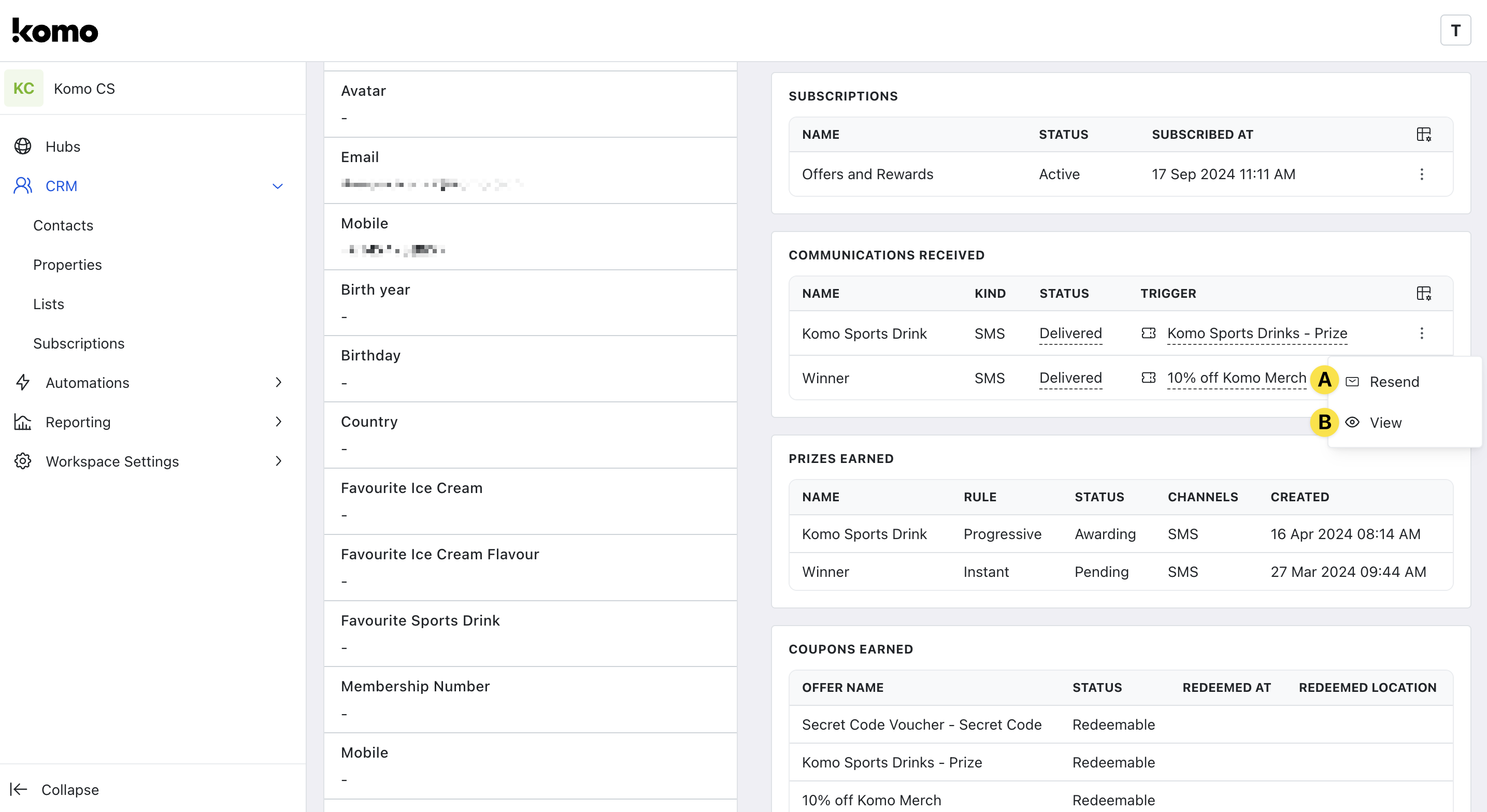Open the Offers and Rewards row kebab menu
Screen dimensions: 1487x812
(1421, 175)
